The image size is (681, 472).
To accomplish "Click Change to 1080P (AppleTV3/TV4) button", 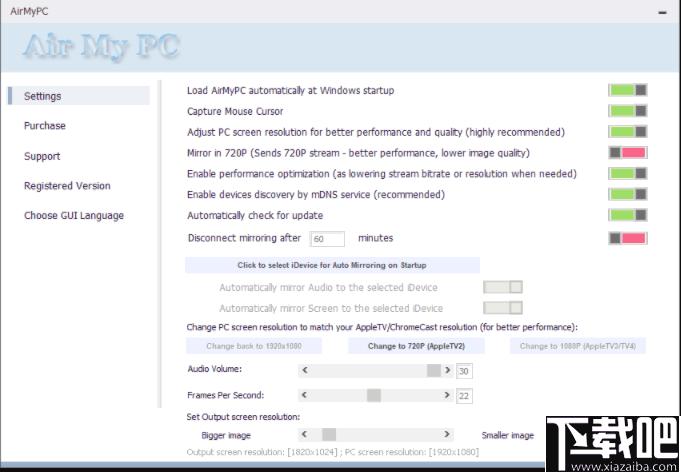I will pyautogui.click(x=578, y=346).
